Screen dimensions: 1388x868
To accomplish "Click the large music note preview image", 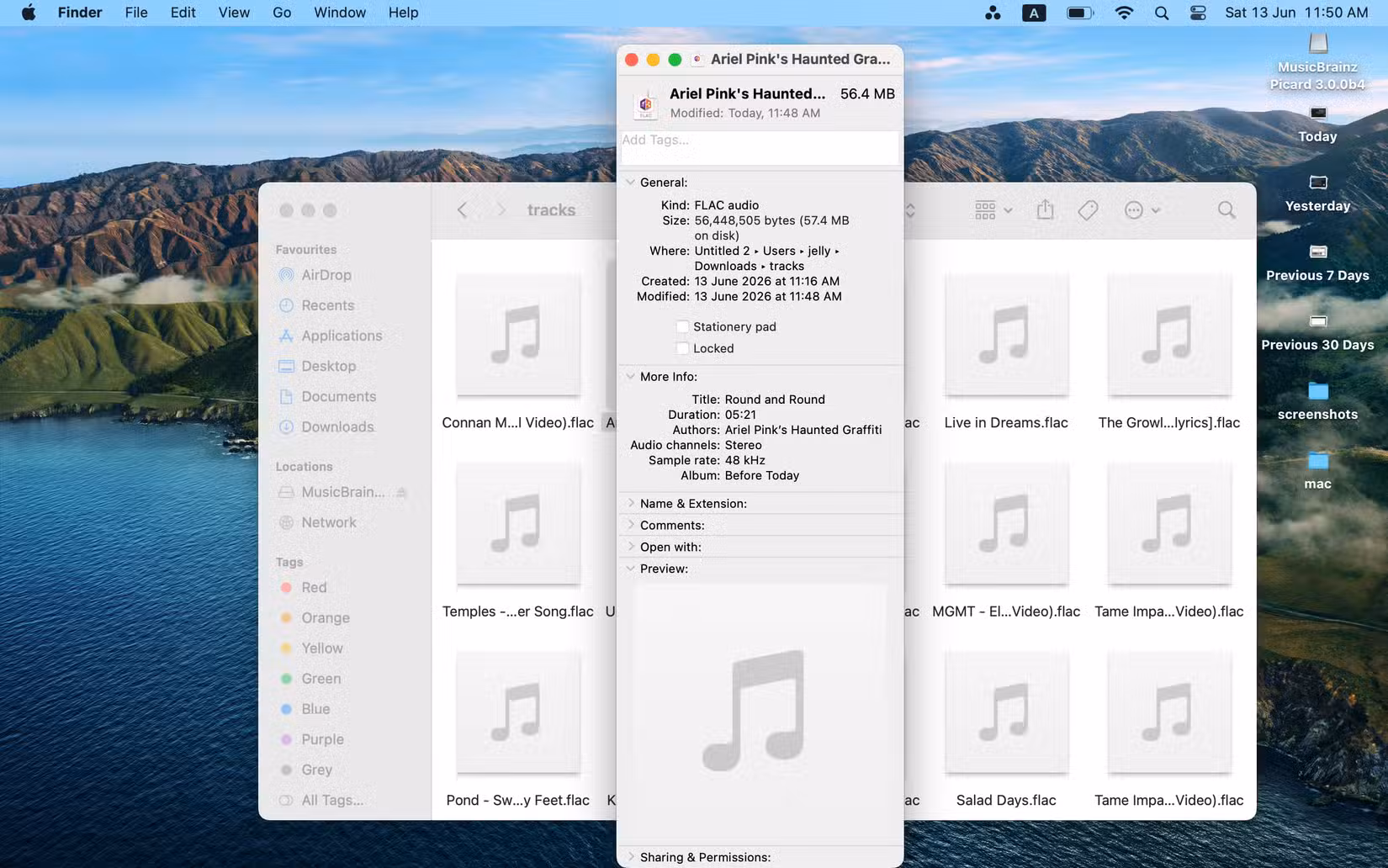I will click(x=754, y=710).
